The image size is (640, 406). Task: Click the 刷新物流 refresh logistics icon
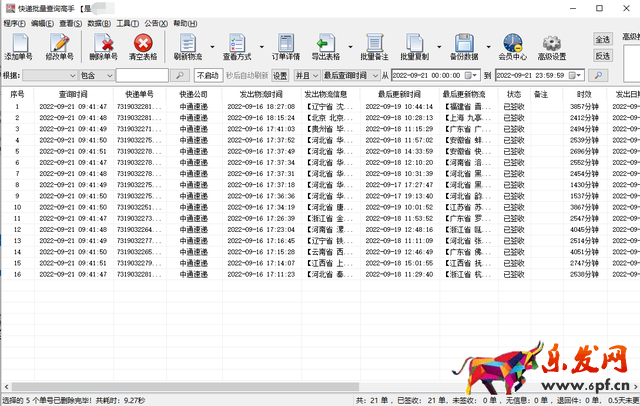tap(187, 43)
